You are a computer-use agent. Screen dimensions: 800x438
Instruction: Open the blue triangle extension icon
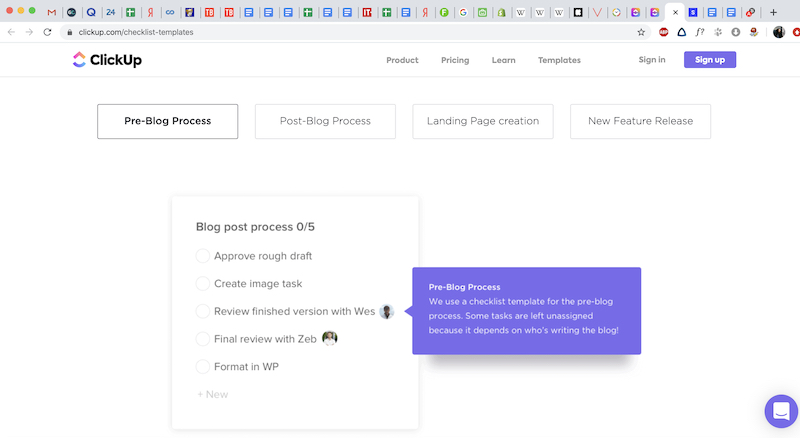point(682,32)
